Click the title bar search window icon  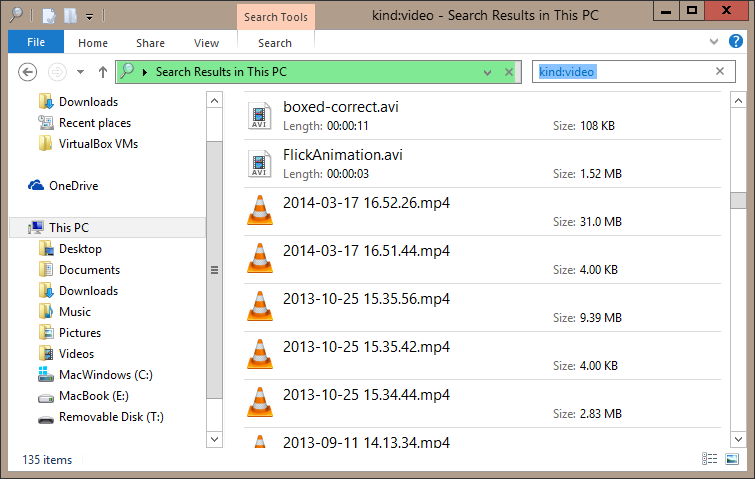(x=16, y=14)
